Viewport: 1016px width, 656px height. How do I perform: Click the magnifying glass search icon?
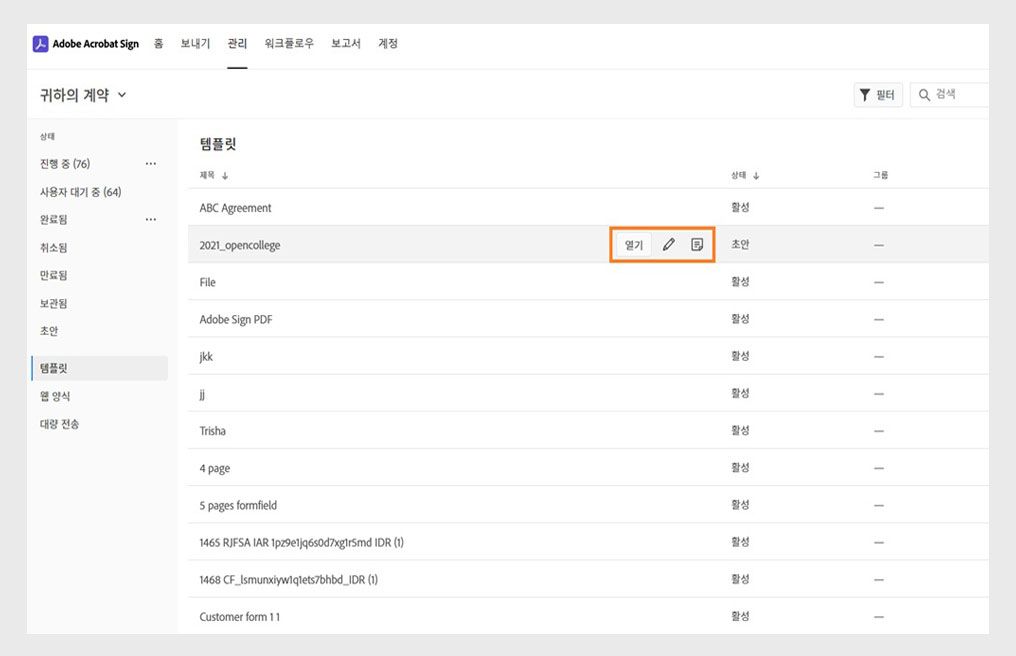(x=923, y=94)
